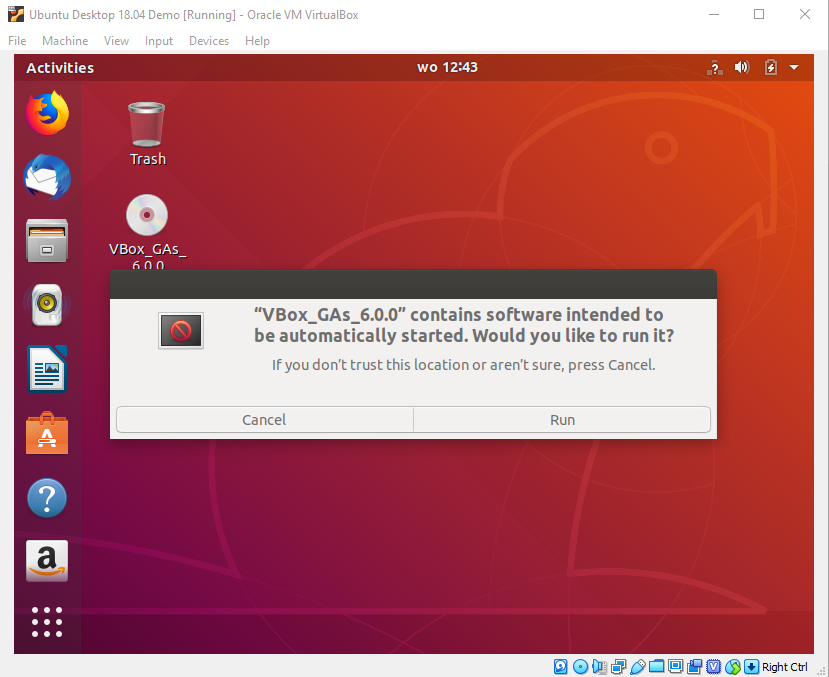
Task: Click the Run button in the dialog
Action: (x=562, y=420)
